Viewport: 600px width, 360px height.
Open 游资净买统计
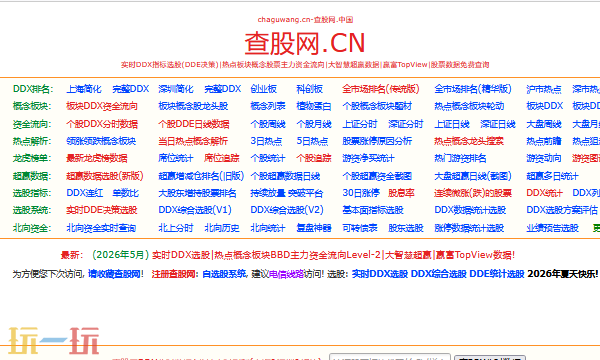(368, 158)
